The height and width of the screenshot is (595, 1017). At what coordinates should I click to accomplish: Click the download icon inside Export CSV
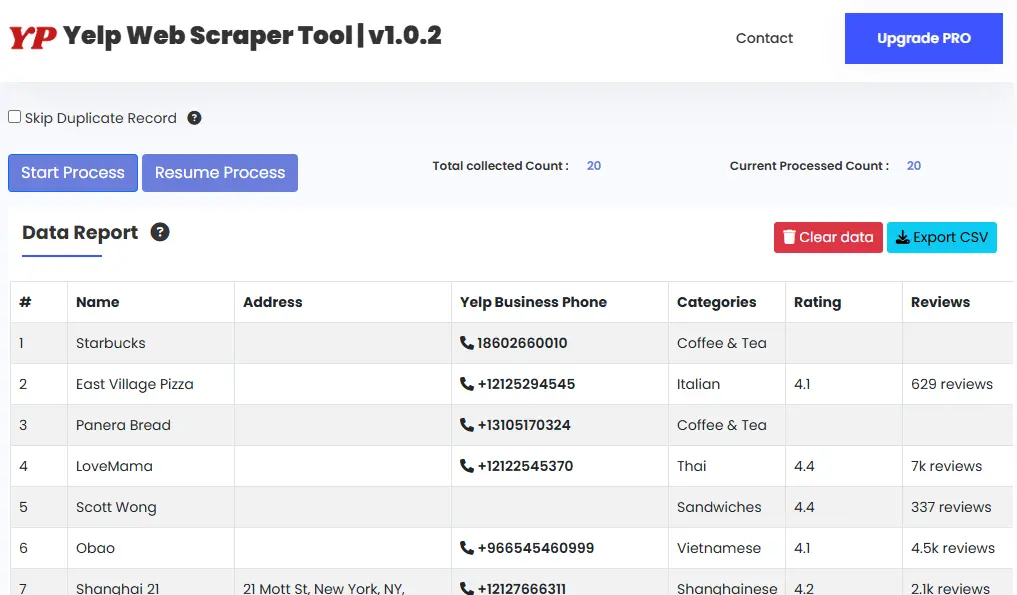point(904,237)
